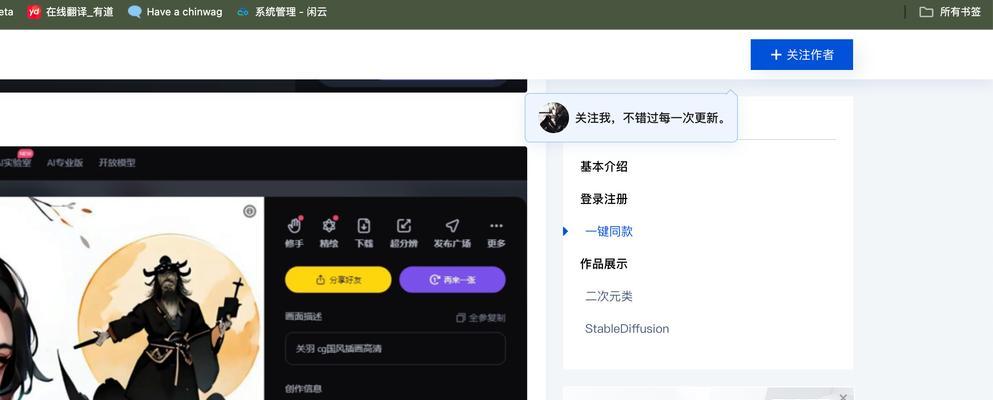This screenshot has height=400, width=993.
Task: Click the 画面描述 prompt text field
Action: point(395,349)
